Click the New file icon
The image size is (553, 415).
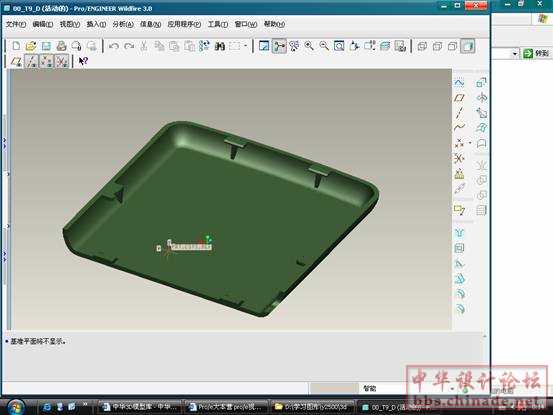coord(16,46)
